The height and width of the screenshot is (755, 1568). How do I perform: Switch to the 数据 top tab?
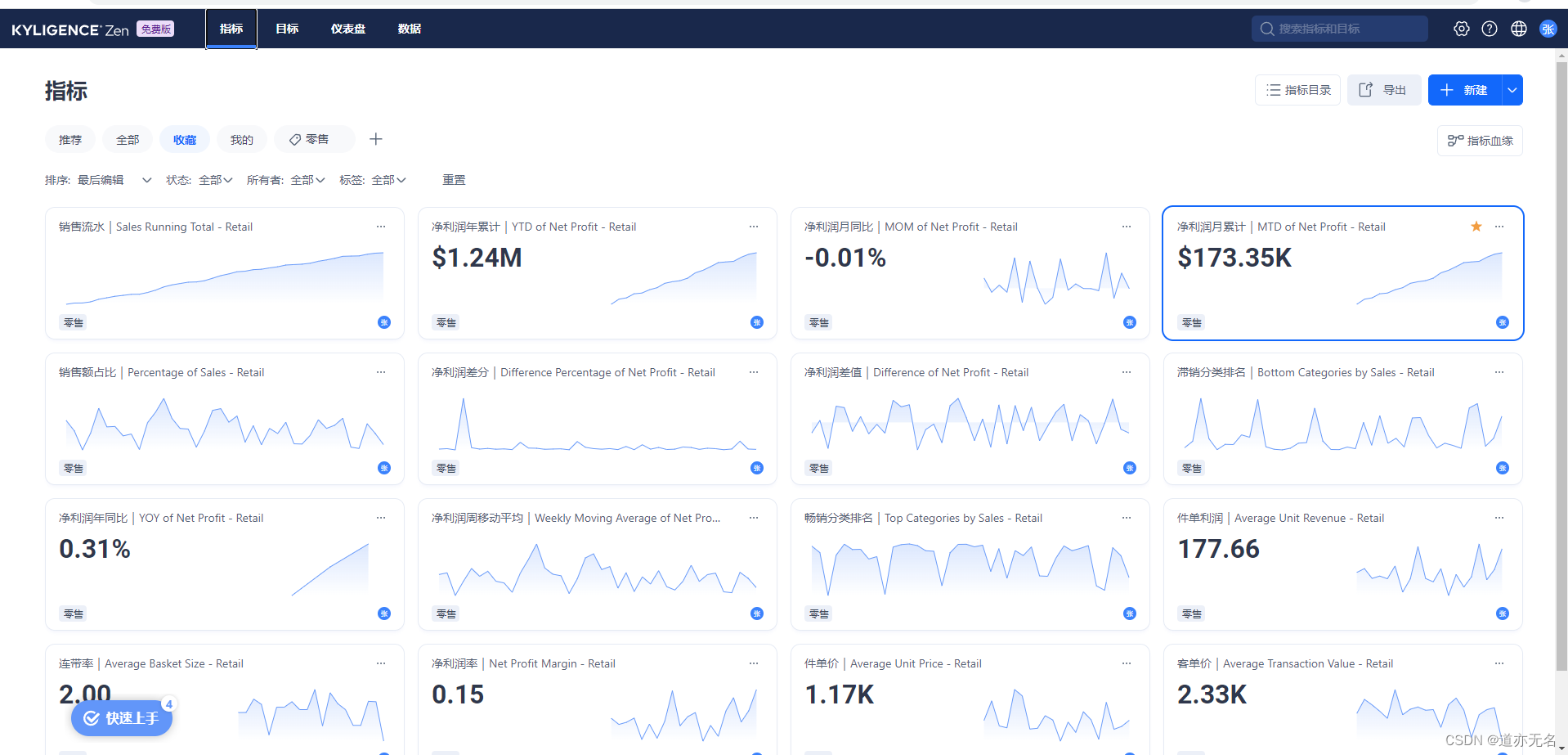[410, 29]
